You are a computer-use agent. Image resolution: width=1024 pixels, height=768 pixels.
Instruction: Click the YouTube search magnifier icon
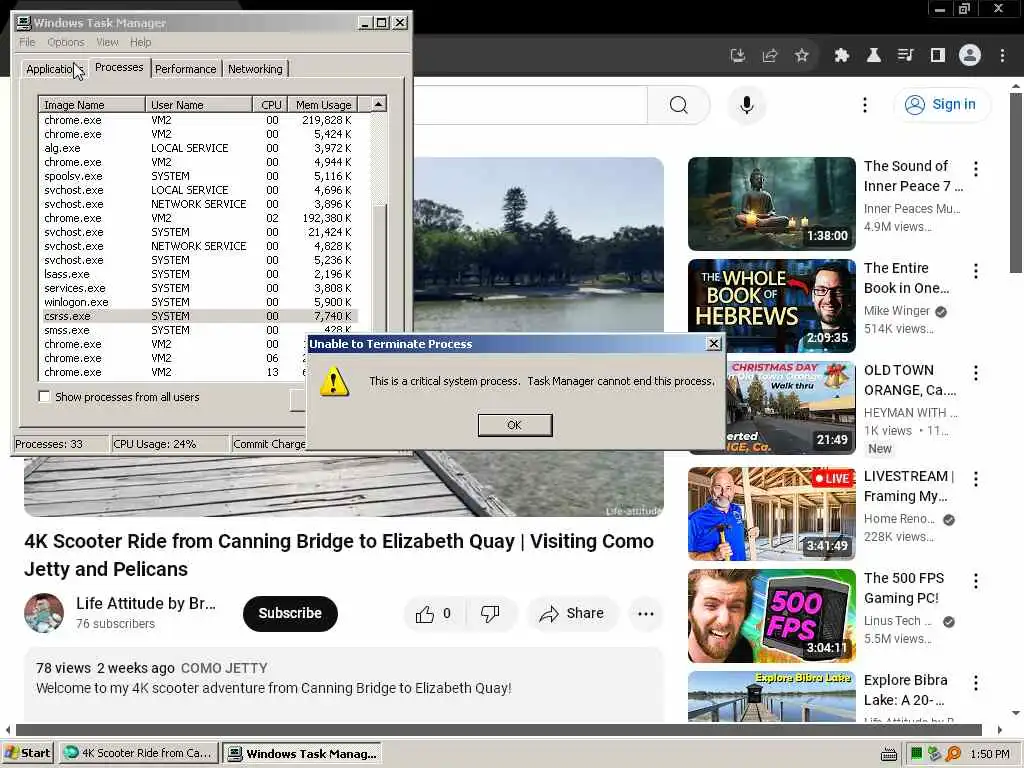[679, 104]
